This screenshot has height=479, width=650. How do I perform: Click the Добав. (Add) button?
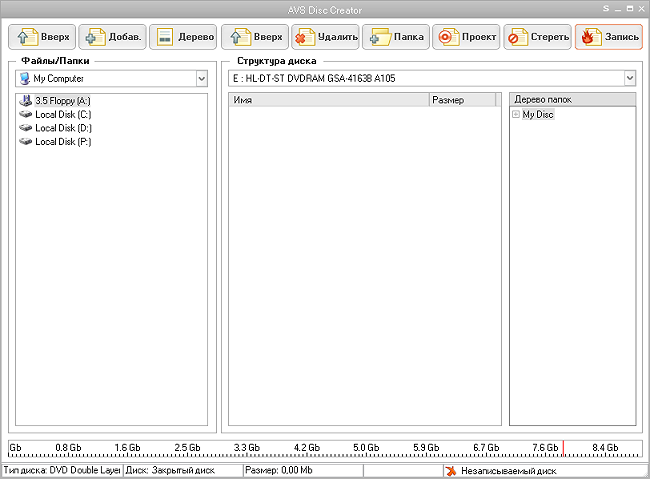tap(112, 37)
